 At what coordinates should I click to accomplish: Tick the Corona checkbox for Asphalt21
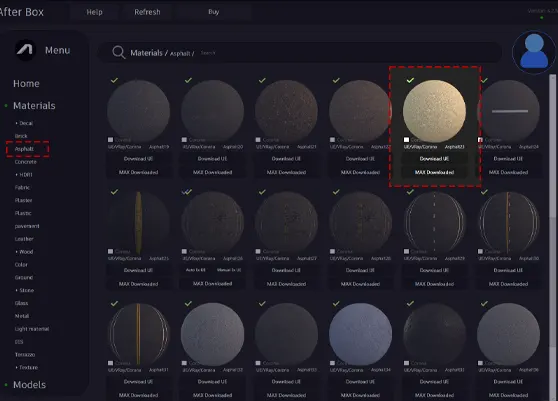point(258,140)
